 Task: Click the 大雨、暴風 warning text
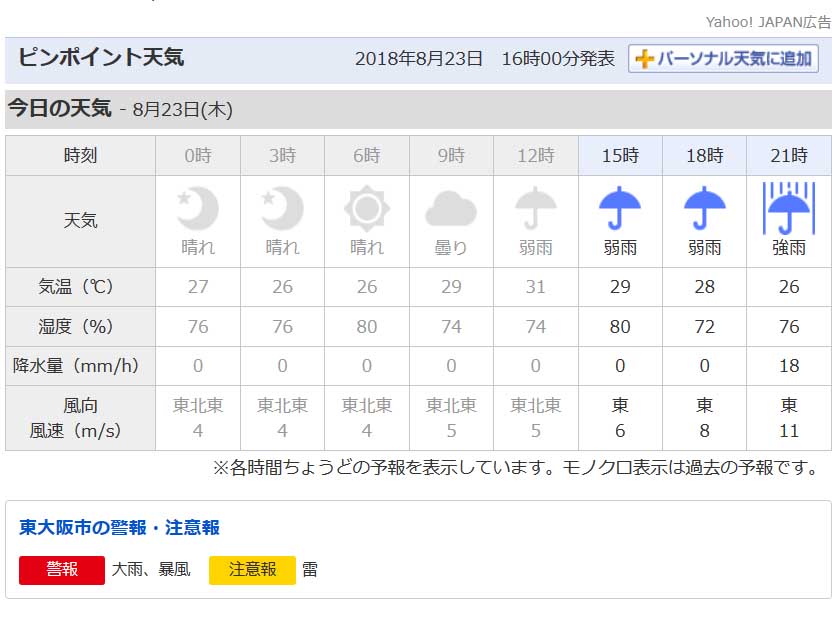pos(151,570)
